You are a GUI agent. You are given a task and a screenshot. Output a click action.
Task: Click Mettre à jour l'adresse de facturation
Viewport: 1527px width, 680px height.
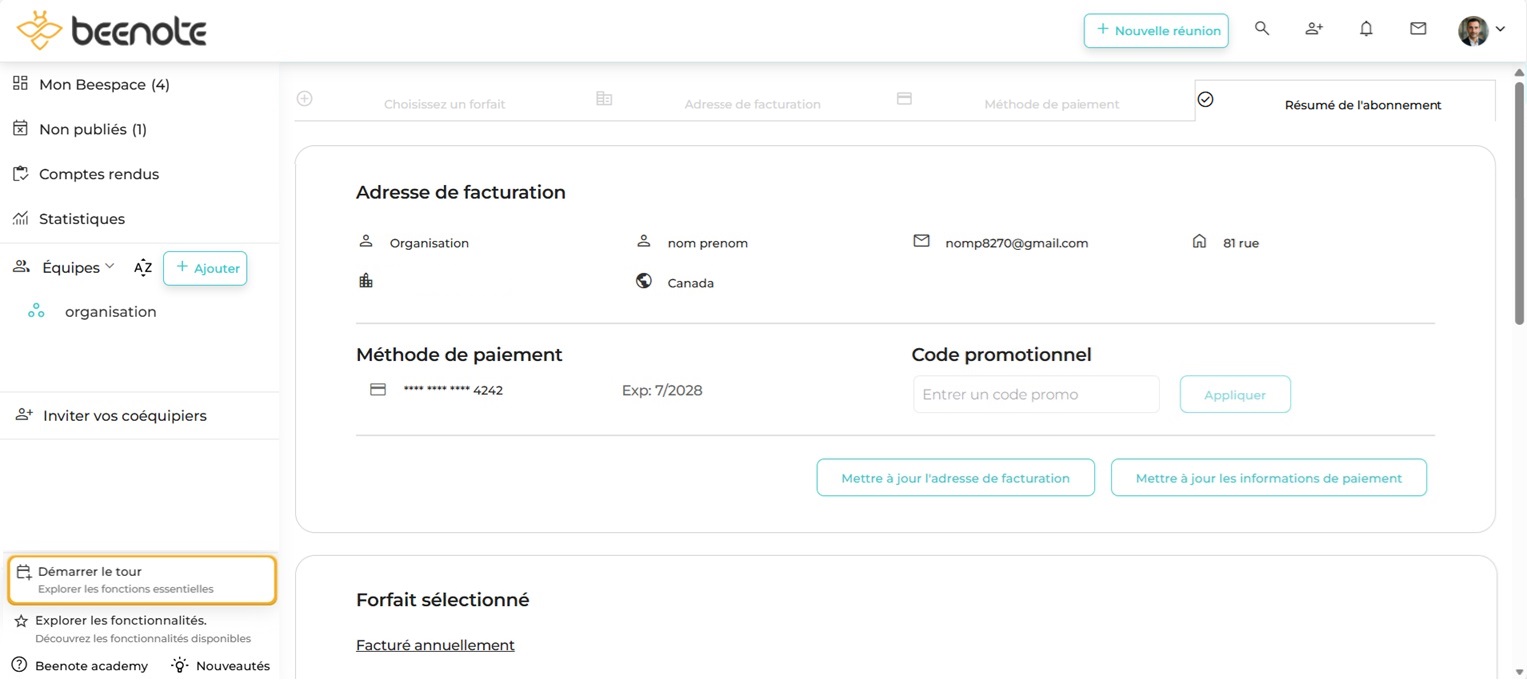pos(955,478)
